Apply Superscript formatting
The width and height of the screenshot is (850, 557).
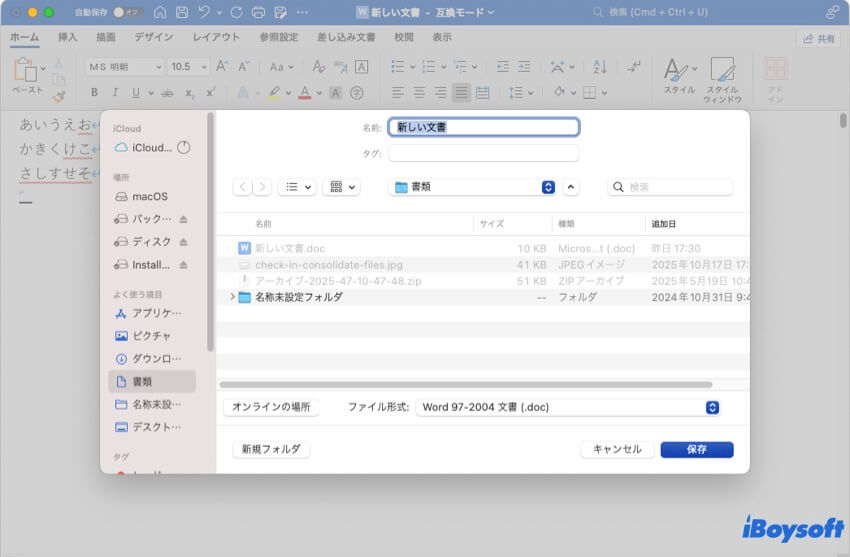[x=211, y=93]
